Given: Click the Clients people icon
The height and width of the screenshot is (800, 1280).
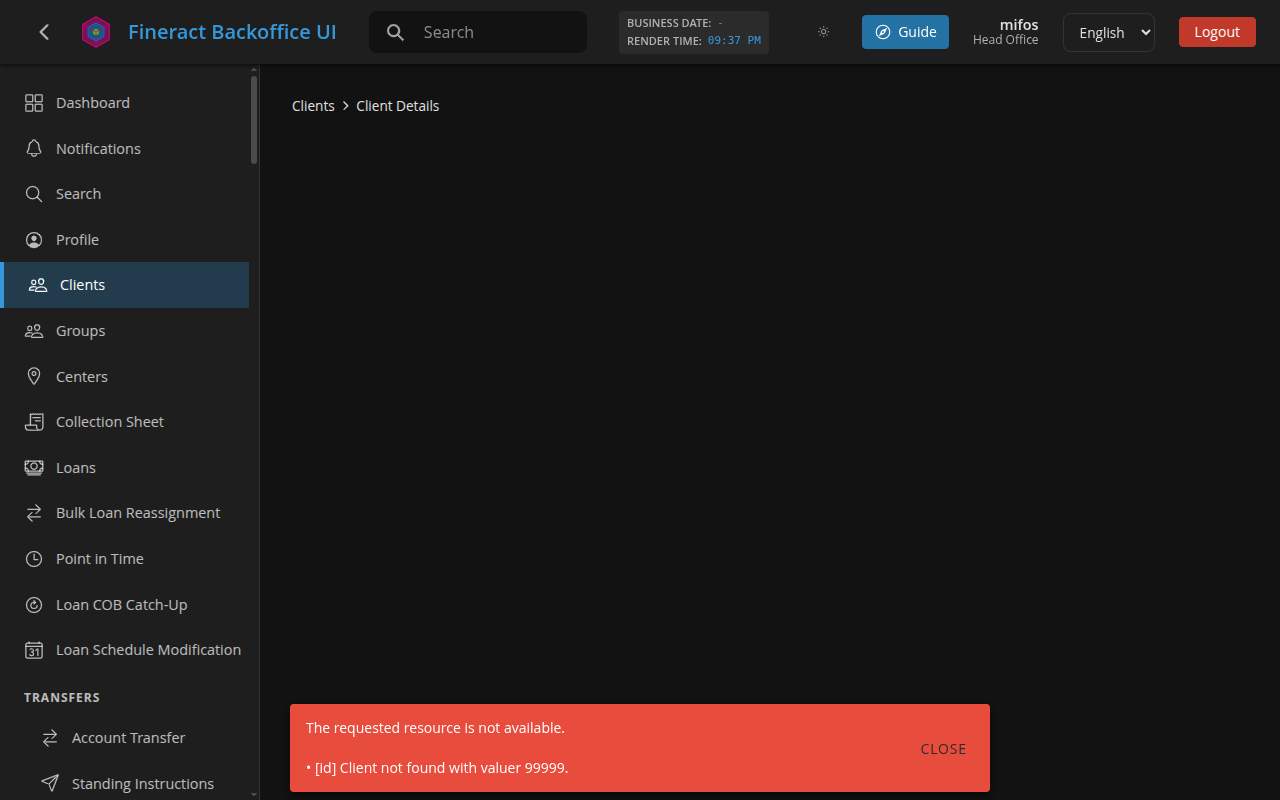Looking at the screenshot, I should pos(38,285).
